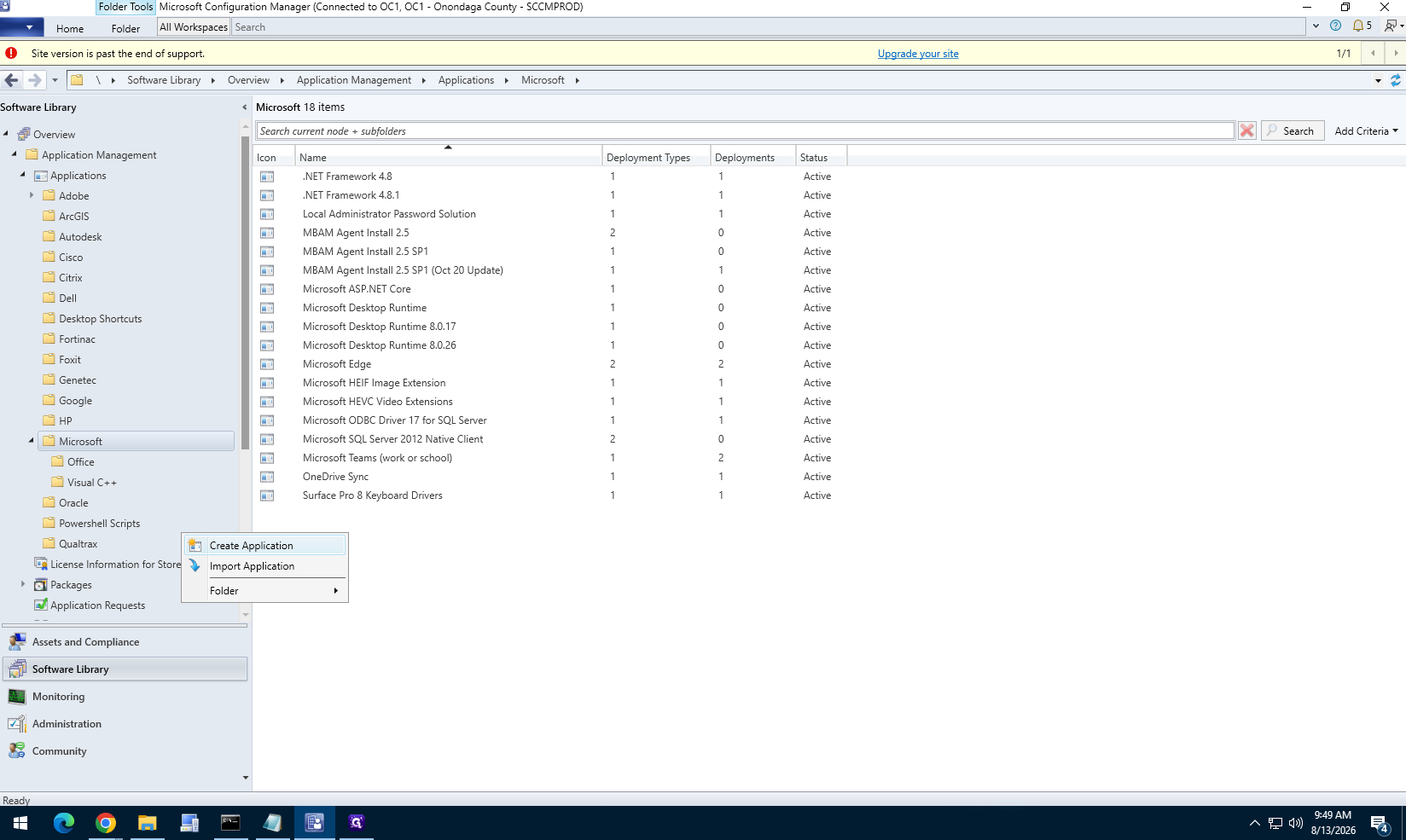Open File Explorer from taskbar

coord(148,823)
